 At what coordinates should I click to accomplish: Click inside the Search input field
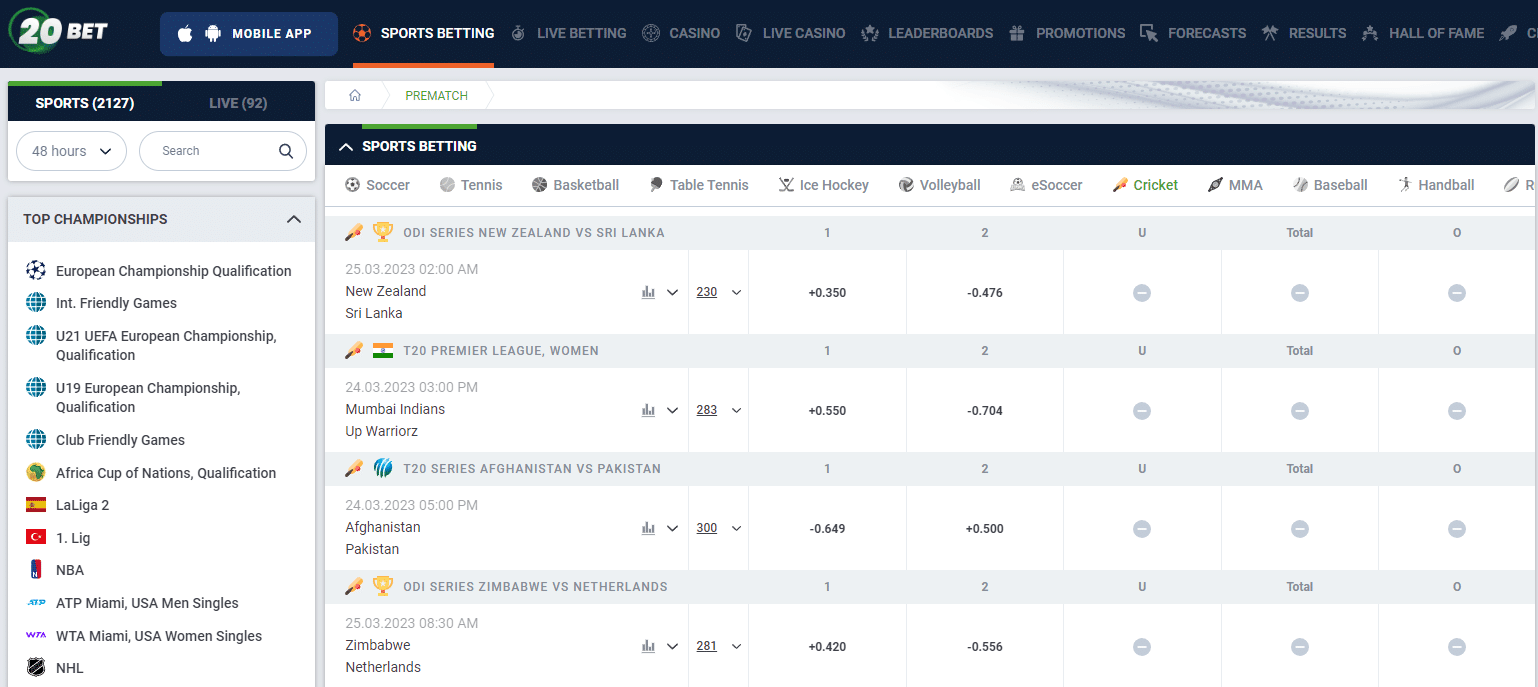[210, 150]
